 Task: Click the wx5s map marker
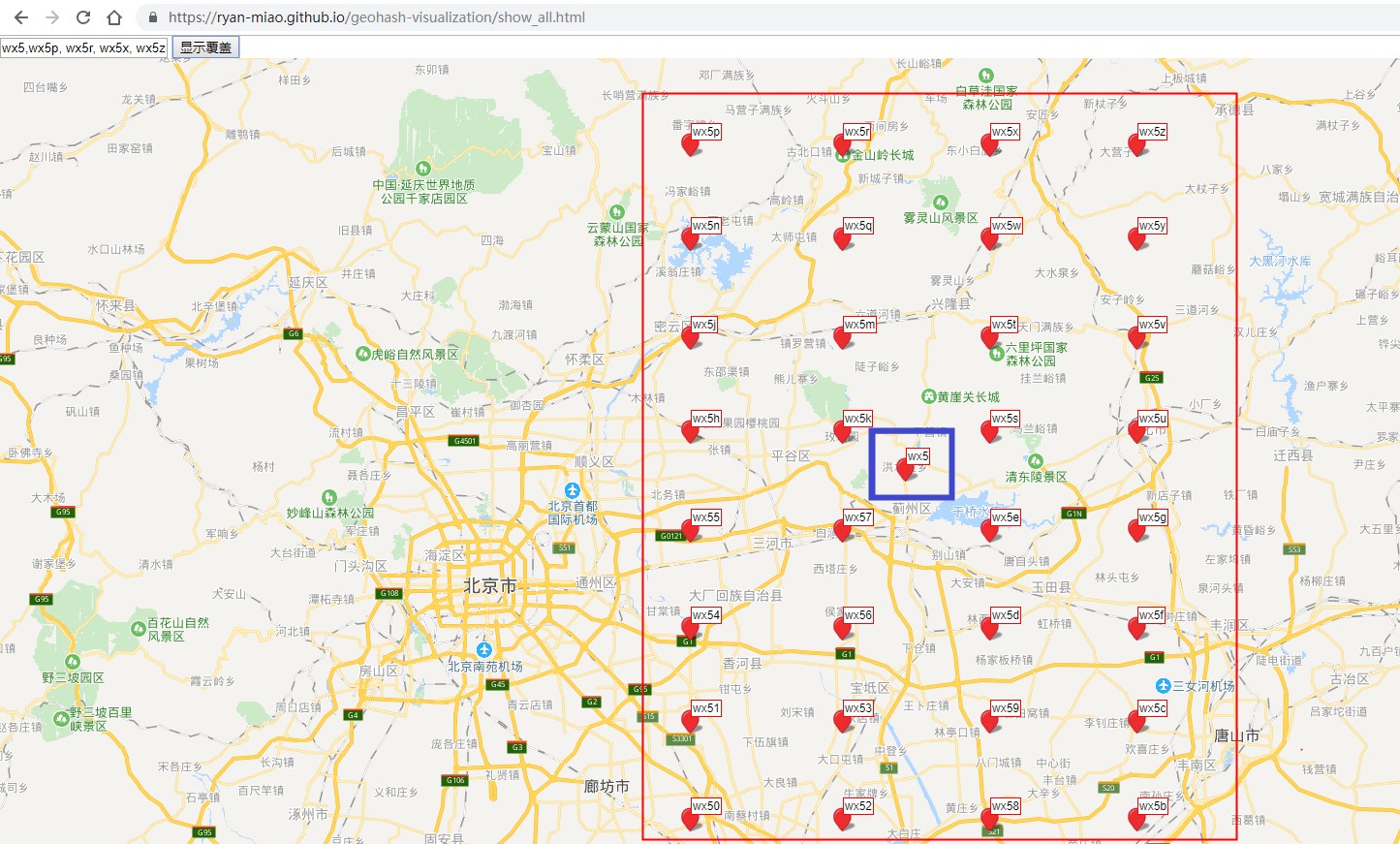[990, 432]
